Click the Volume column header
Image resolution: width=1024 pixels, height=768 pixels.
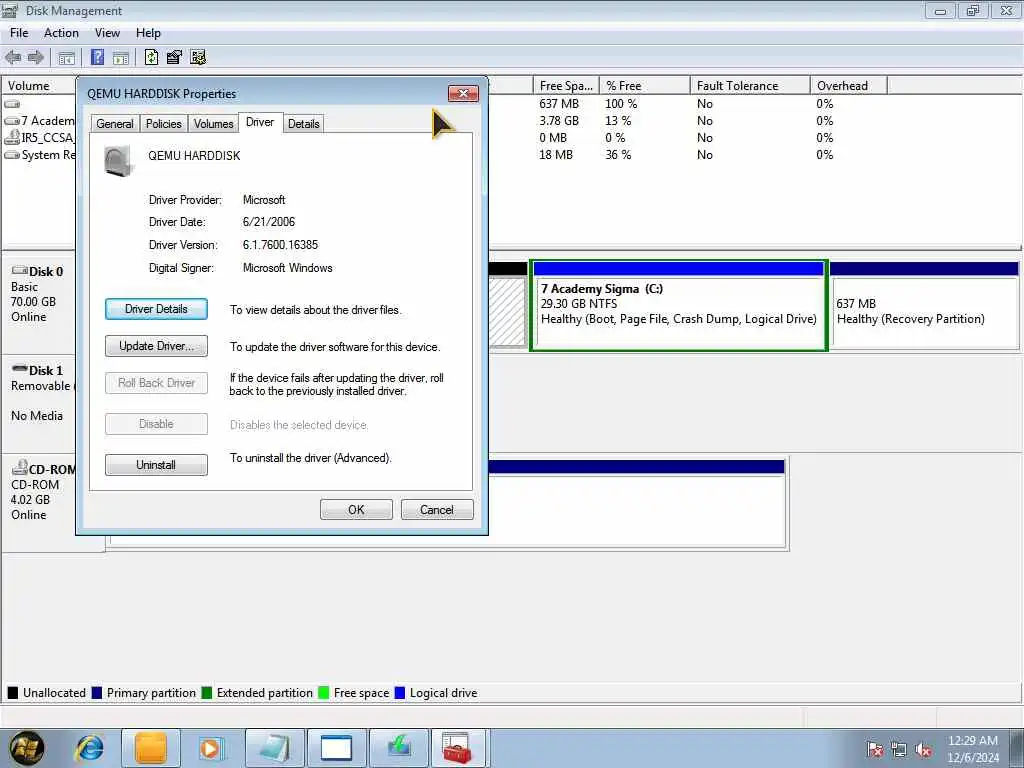pyautogui.click(x=39, y=86)
